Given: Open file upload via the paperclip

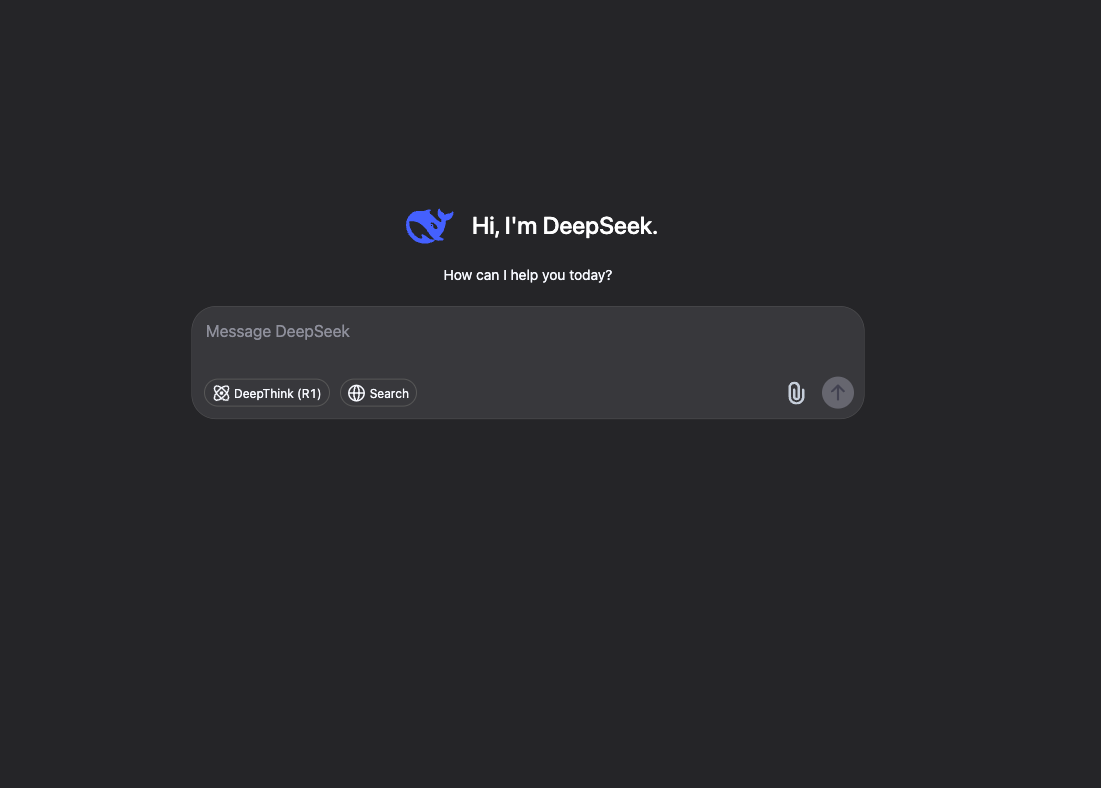Looking at the screenshot, I should pyautogui.click(x=796, y=393).
